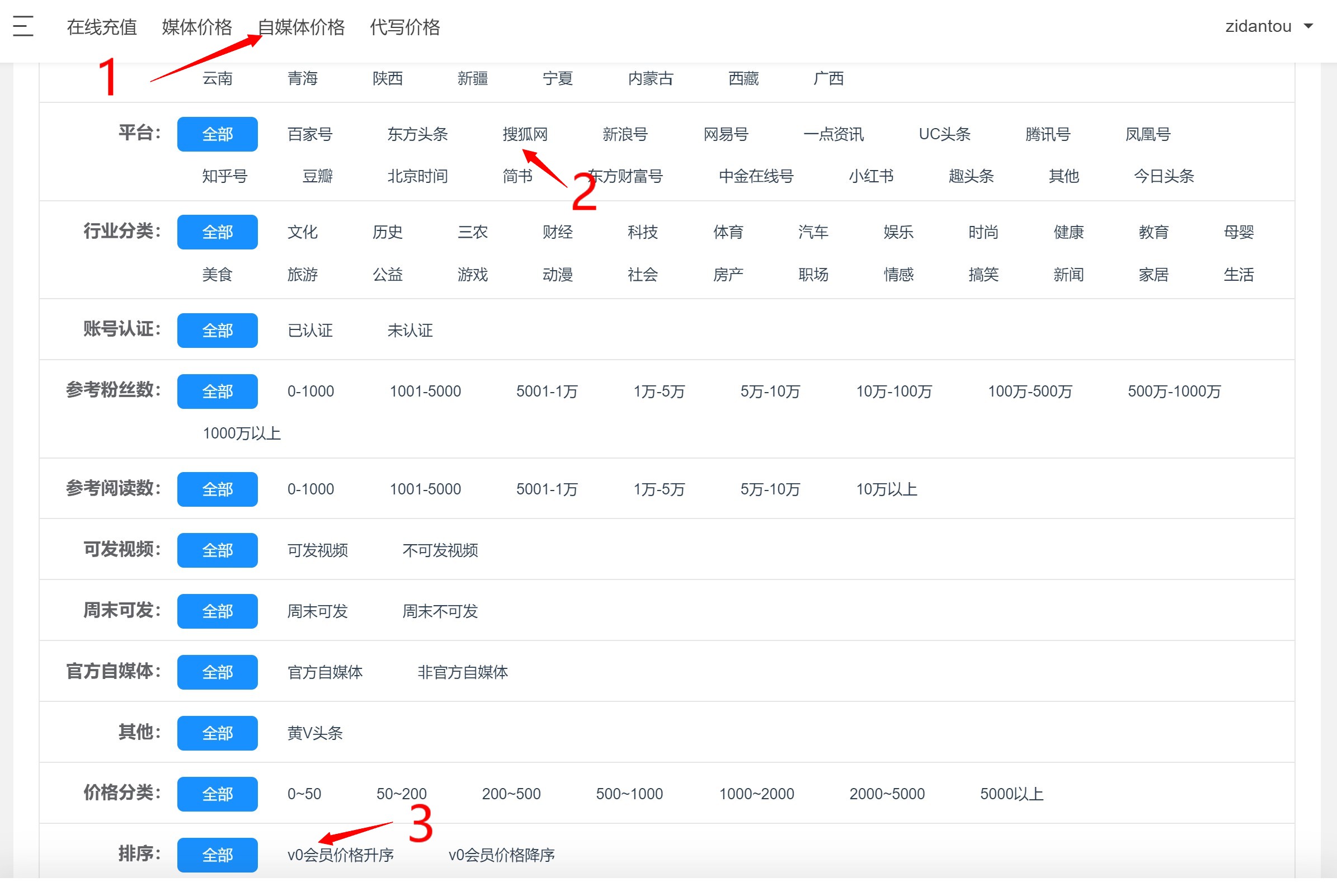Select the 云南 region filter
This screenshot has width=1337, height=896.
(217, 78)
